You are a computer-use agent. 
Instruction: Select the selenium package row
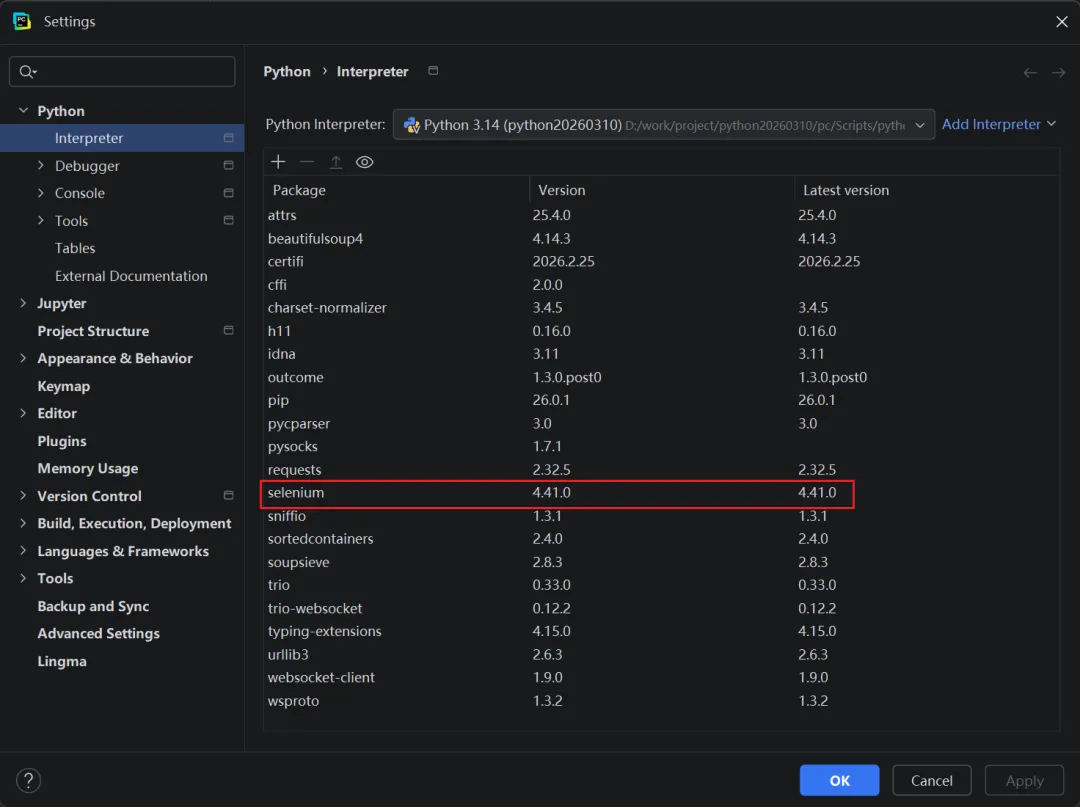tap(661, 492)
